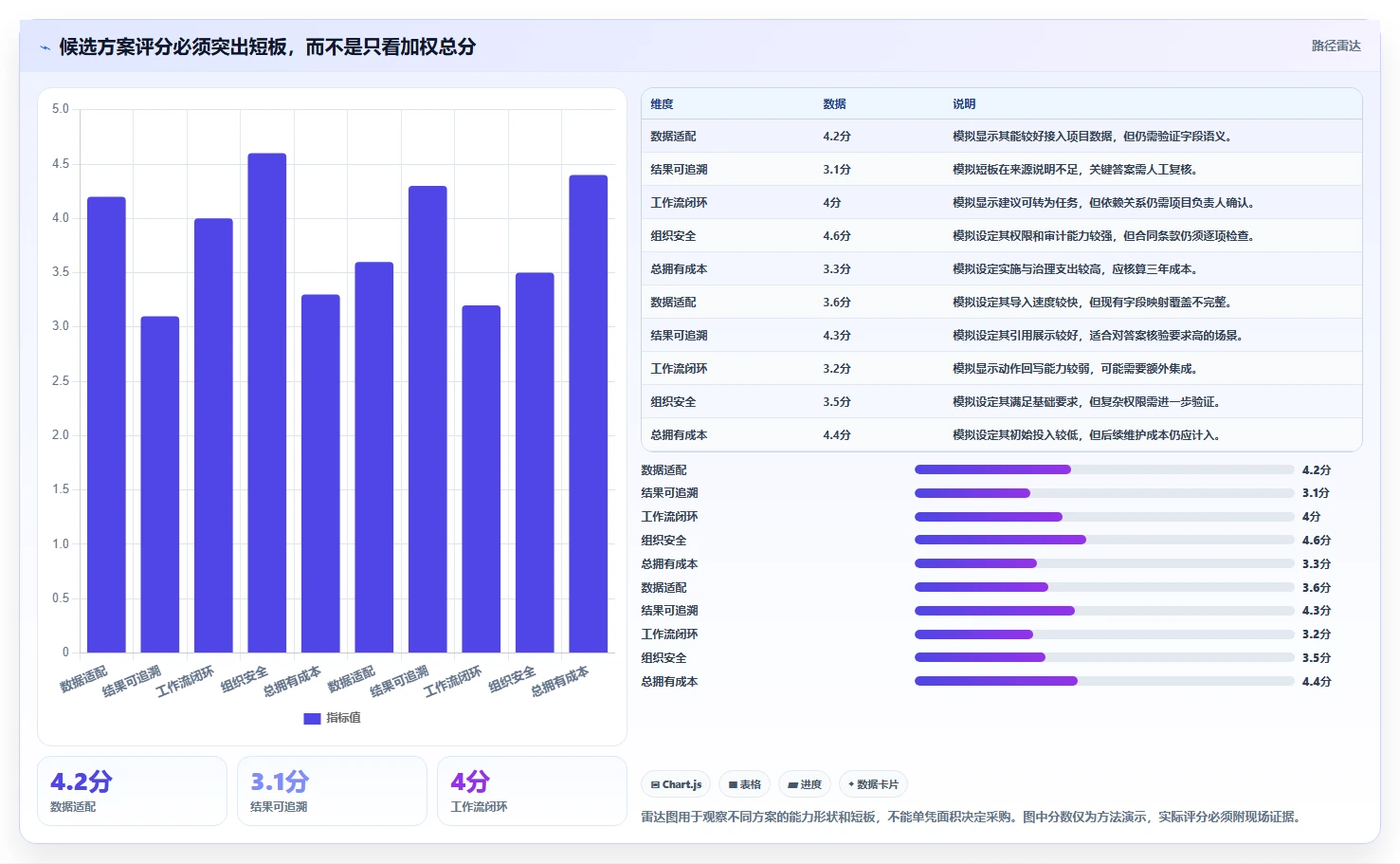The height and width of the screenshot is (864, 1400).
Task: Click the 4.3分 progress bar for 结果可追溯
Action: tap(1104, 611)
